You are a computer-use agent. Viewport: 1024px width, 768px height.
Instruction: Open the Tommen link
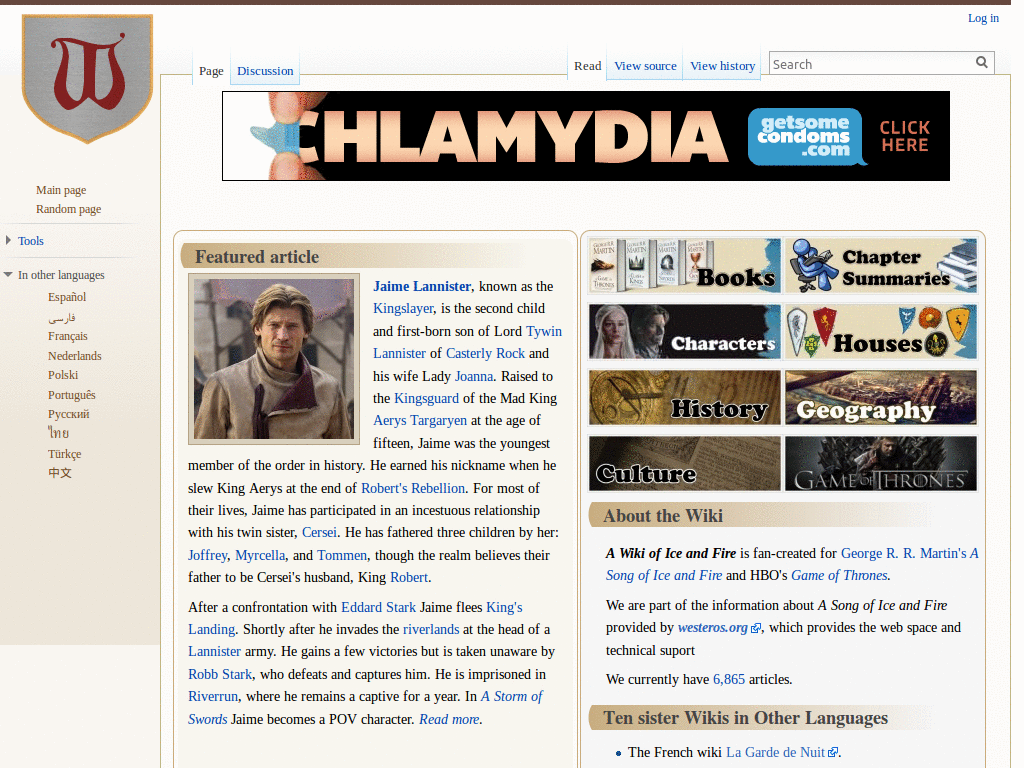pos(342,555)
